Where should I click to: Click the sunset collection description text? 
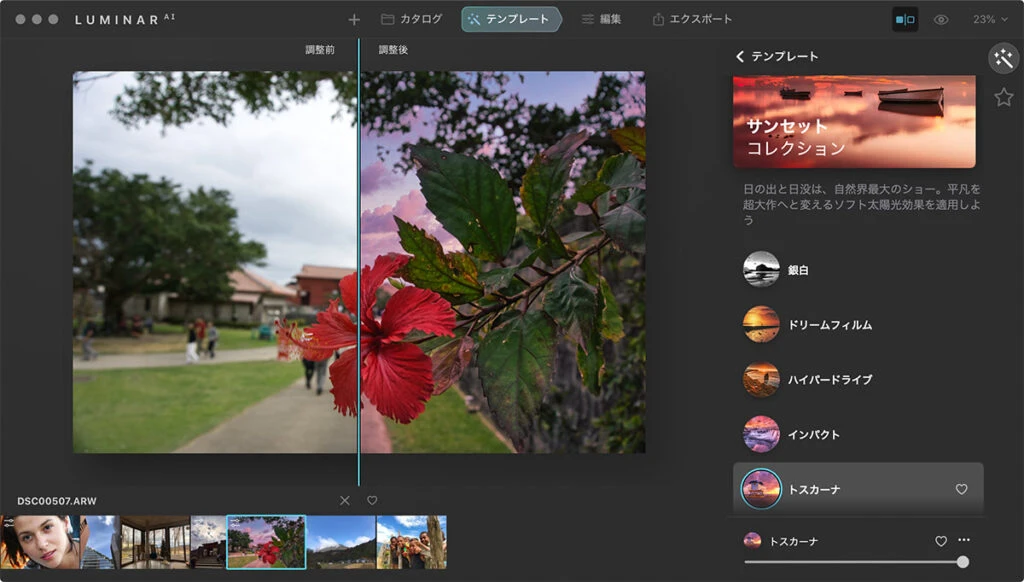coord(861,204)
